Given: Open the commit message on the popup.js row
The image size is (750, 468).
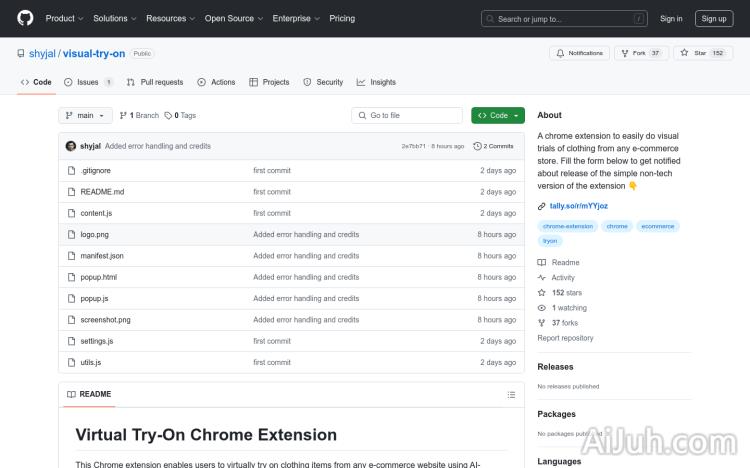Looking at the screenshot, I should tap(306, 298).
